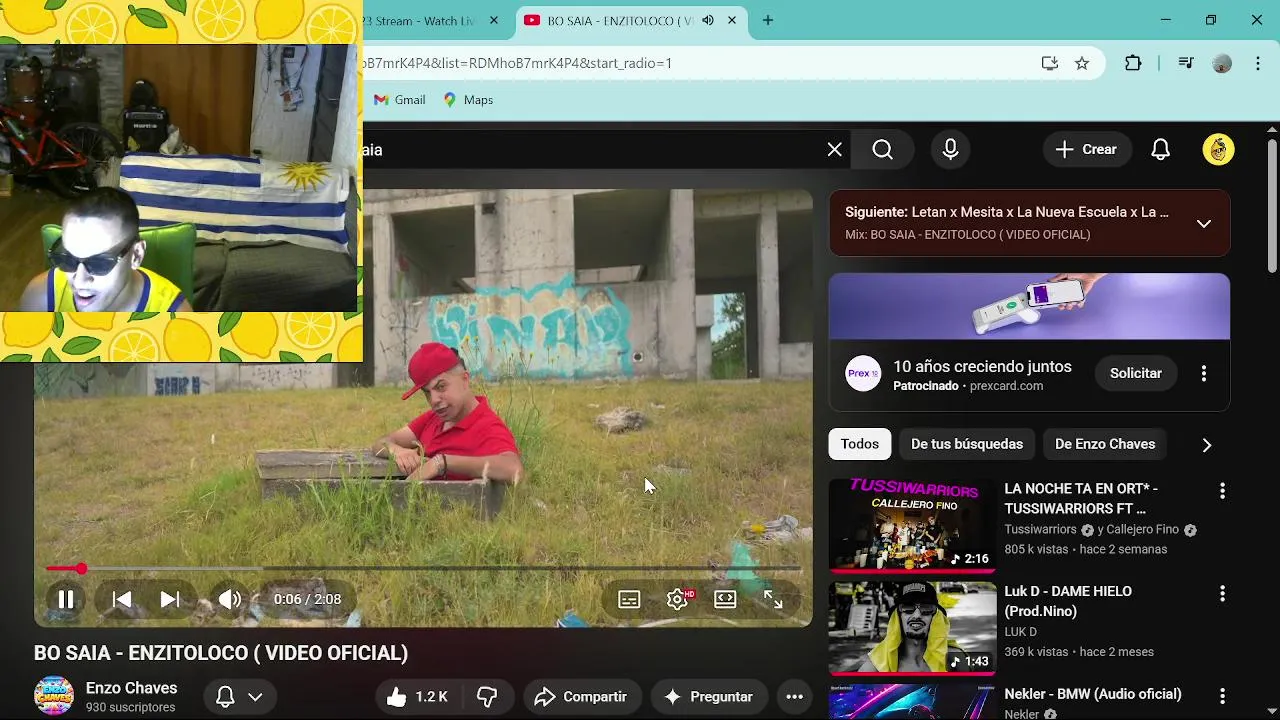Click the YouTube search magnifier button
Image resolution: width=1280 pixels, height=720 pixels.
tap(883, 150)
